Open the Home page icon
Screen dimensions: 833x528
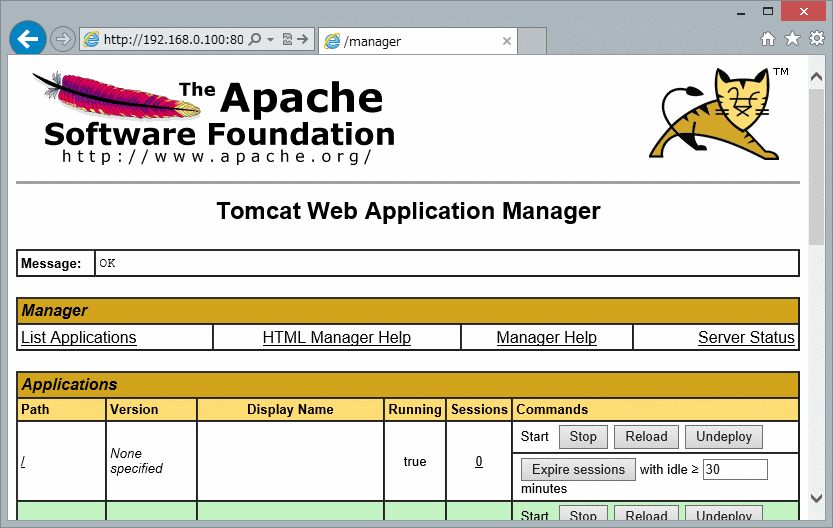pos(768,39)
